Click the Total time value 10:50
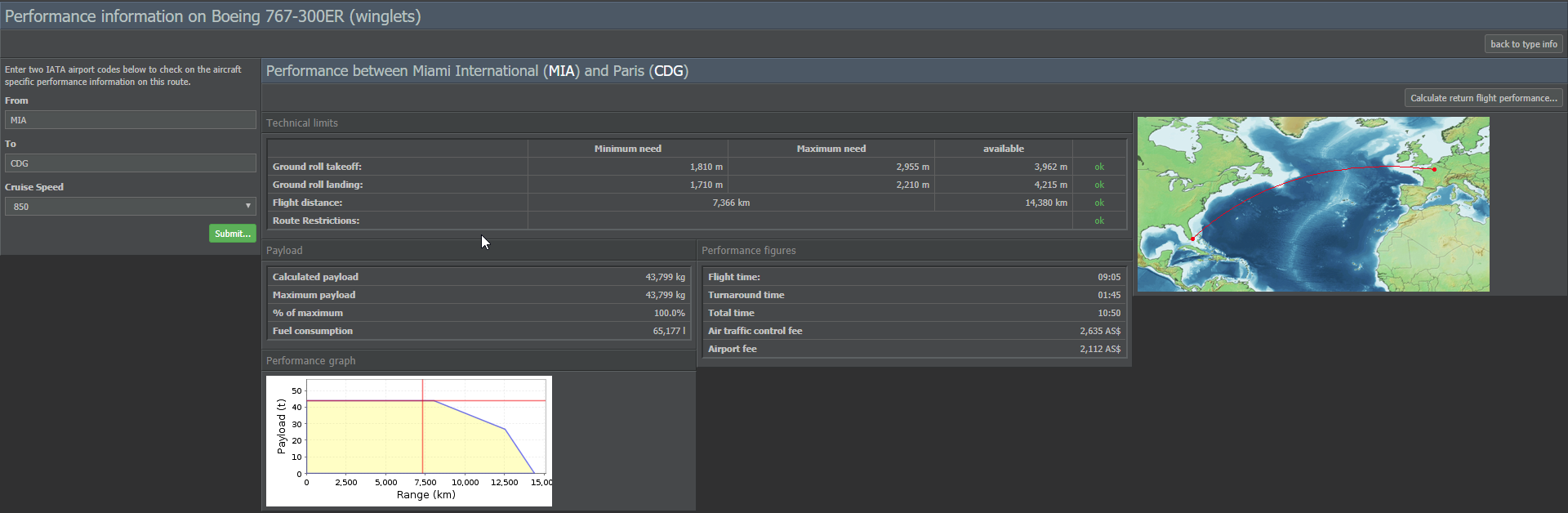This screenshot has height=513, width=1568. pos(1109,313)
